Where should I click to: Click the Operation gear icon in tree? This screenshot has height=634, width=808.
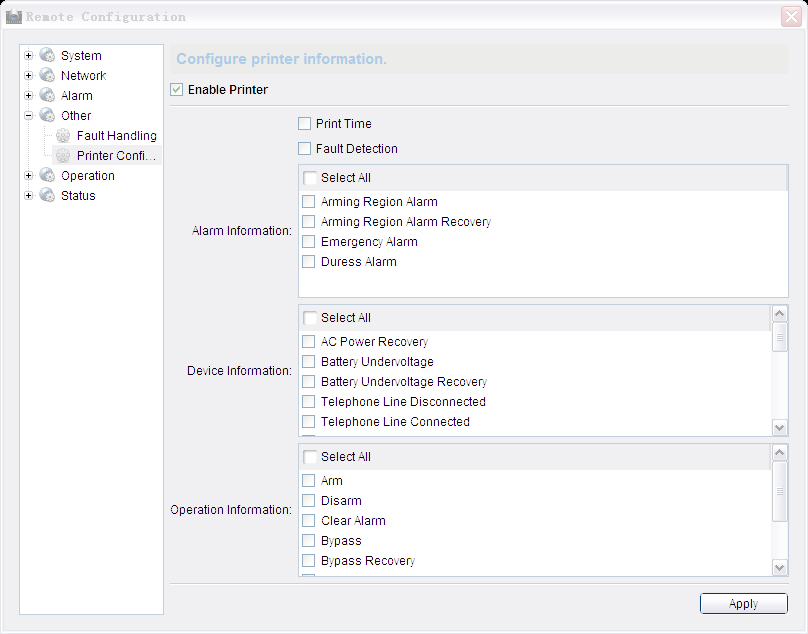[47, 176]
